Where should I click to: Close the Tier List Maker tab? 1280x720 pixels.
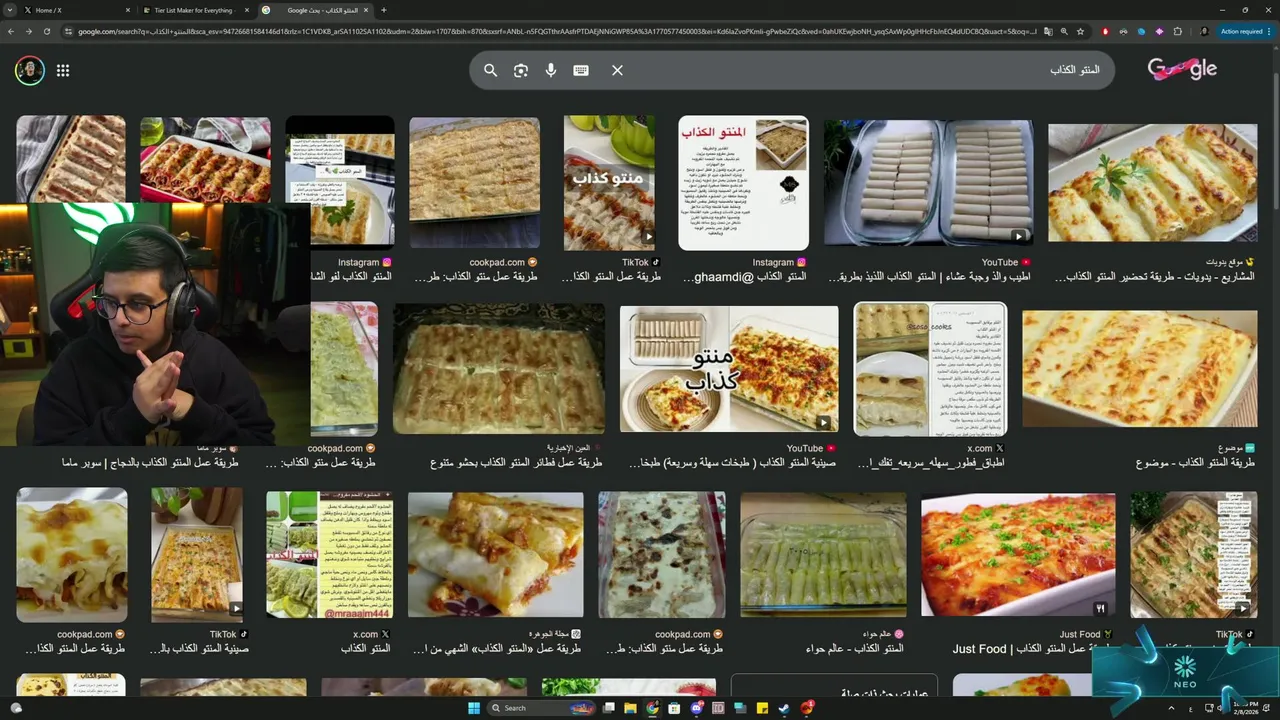tap(246, 10)
